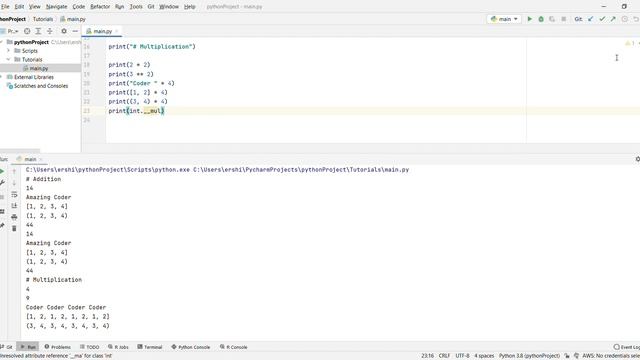Open the Terminal tool window
Viewport: 640px width, 360px height.
pos(150,347)
